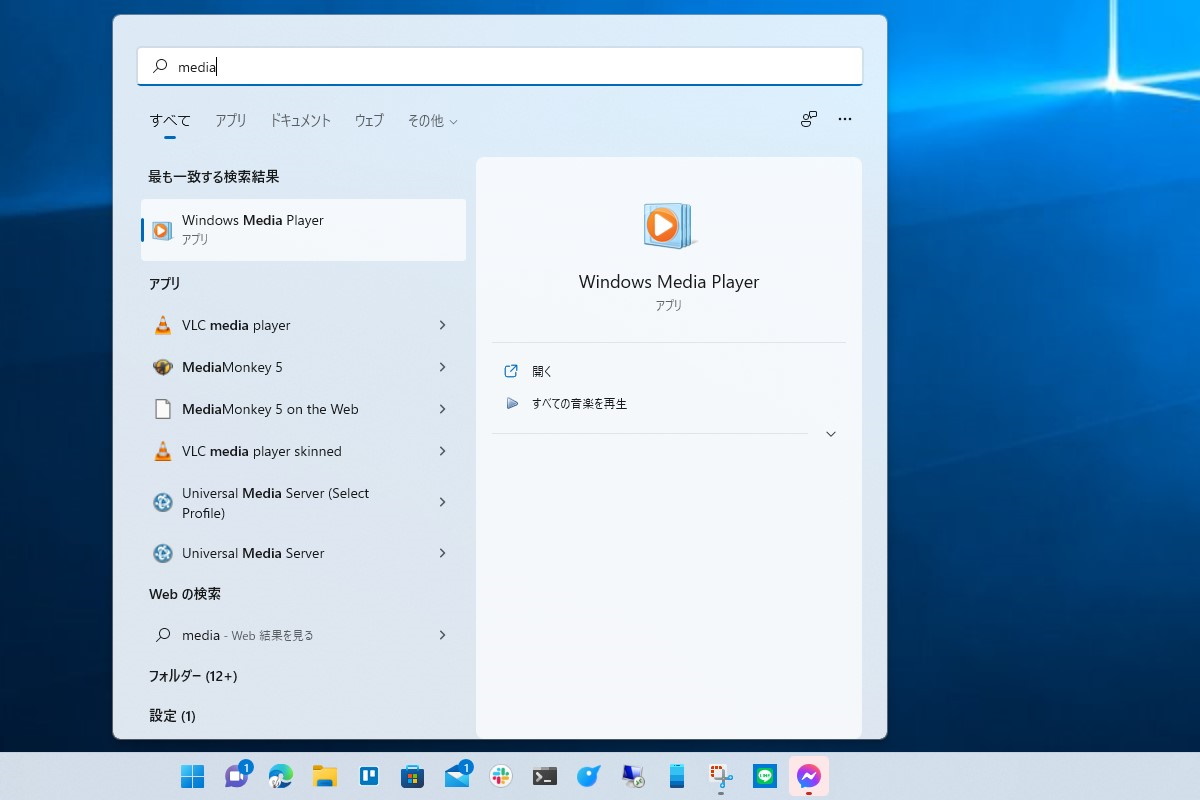This screenshot has width=1200, height=800.
Task: Click the search options ellipsis icon
Action: pyautogui.click(x=844, y=119)
